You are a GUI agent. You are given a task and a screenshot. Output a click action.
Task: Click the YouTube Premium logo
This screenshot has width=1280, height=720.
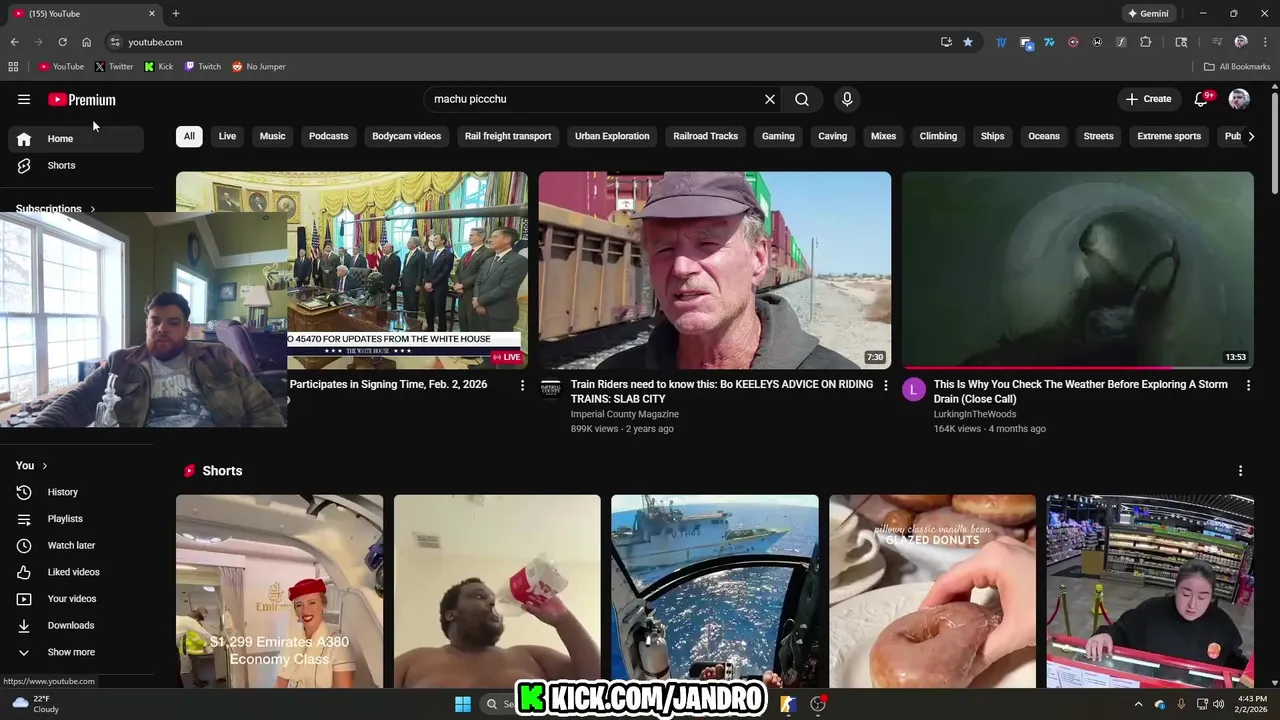coord(82,99)
